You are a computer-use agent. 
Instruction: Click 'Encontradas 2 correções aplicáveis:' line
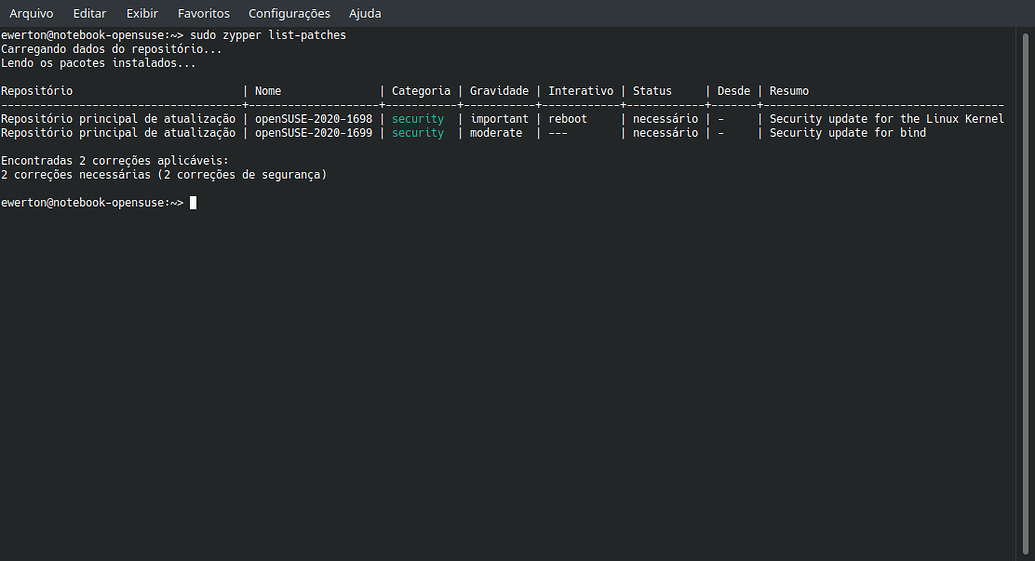[115, 160]
